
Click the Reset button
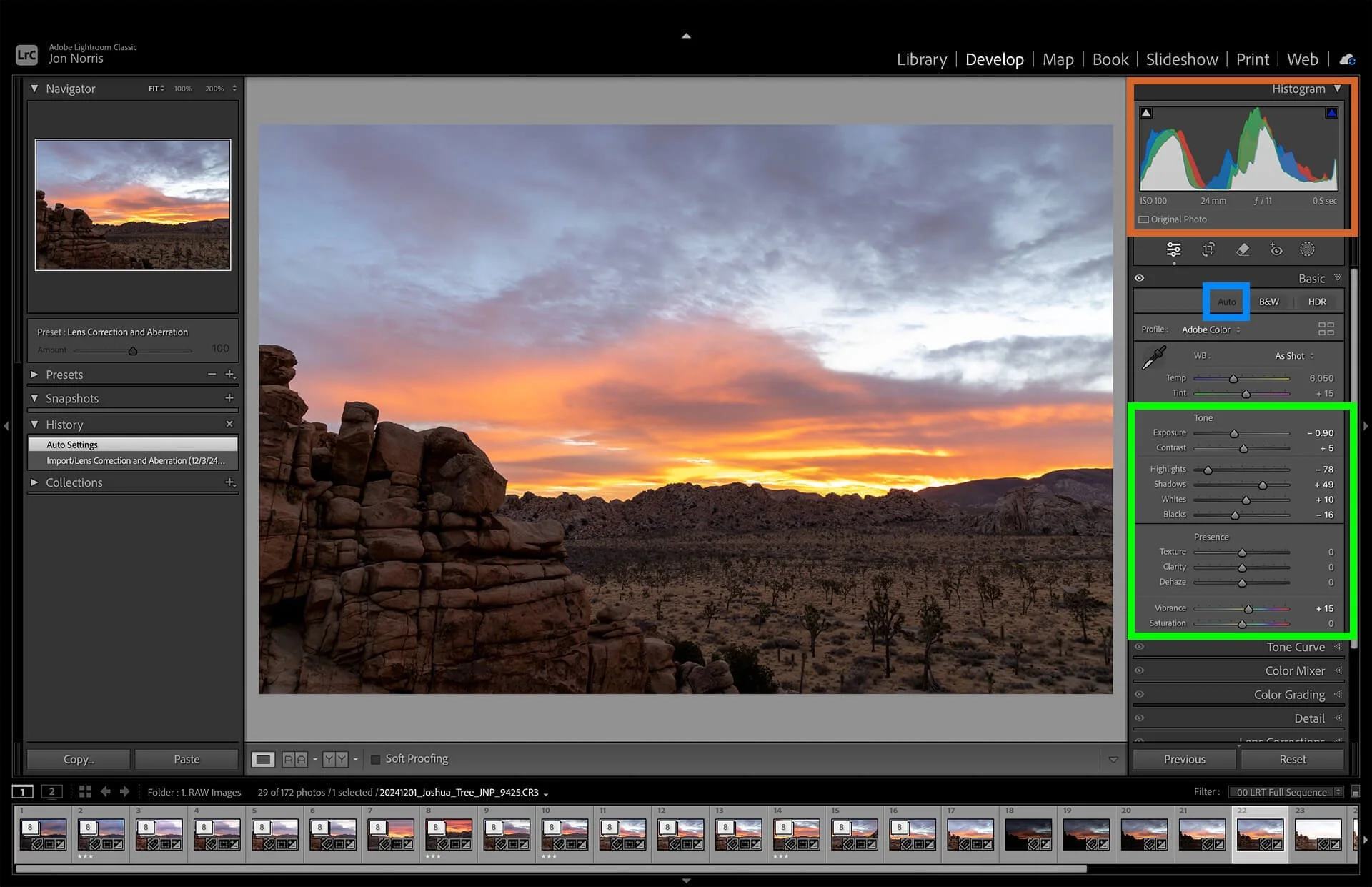click(1292, 759)
